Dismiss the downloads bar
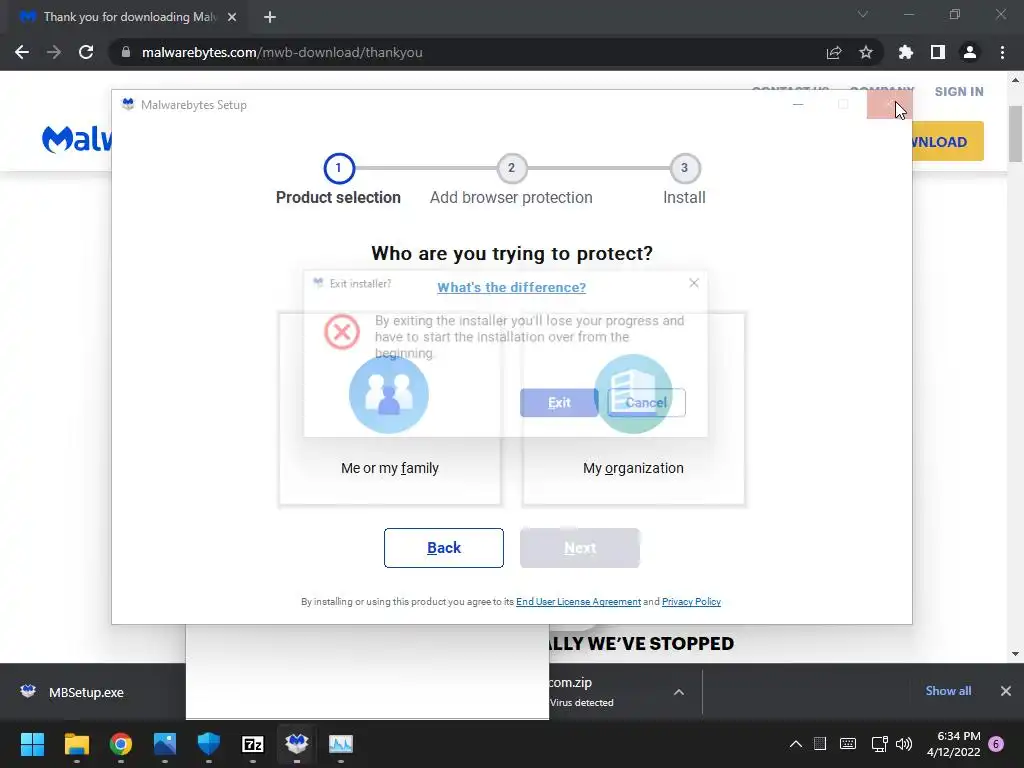 pos(1006,691)
